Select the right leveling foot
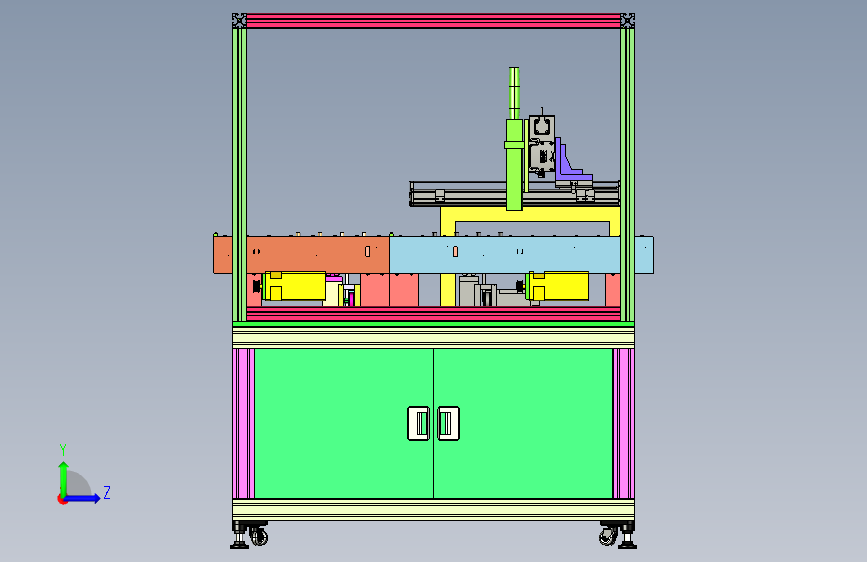The image size is (867, 562). point(628,538)
